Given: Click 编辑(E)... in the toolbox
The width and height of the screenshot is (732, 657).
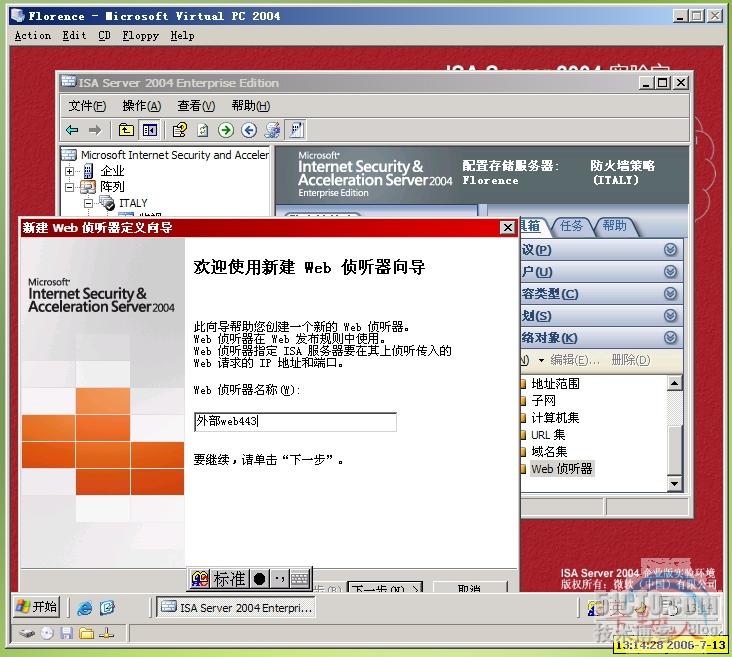Looking at the screenshot, I should 574,360.
